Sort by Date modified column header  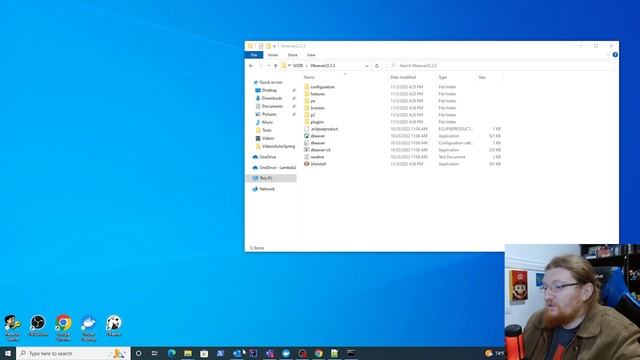[x=403, y=77]
